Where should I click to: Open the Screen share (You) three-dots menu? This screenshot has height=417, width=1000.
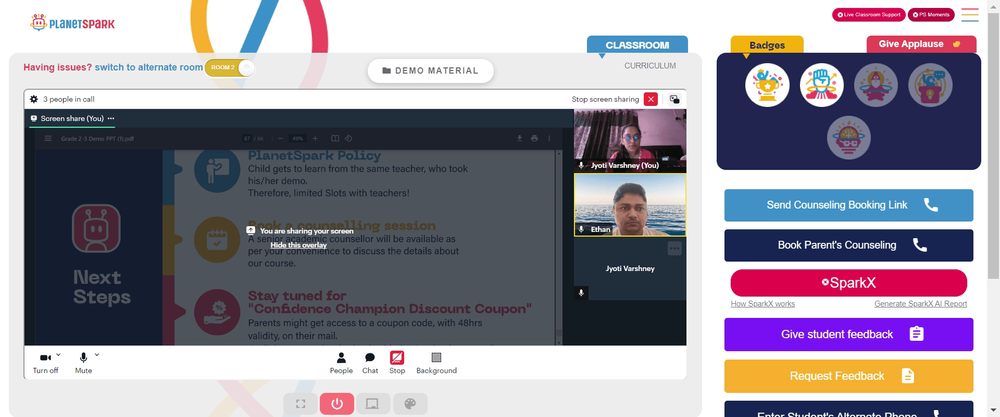pos(111,119)
